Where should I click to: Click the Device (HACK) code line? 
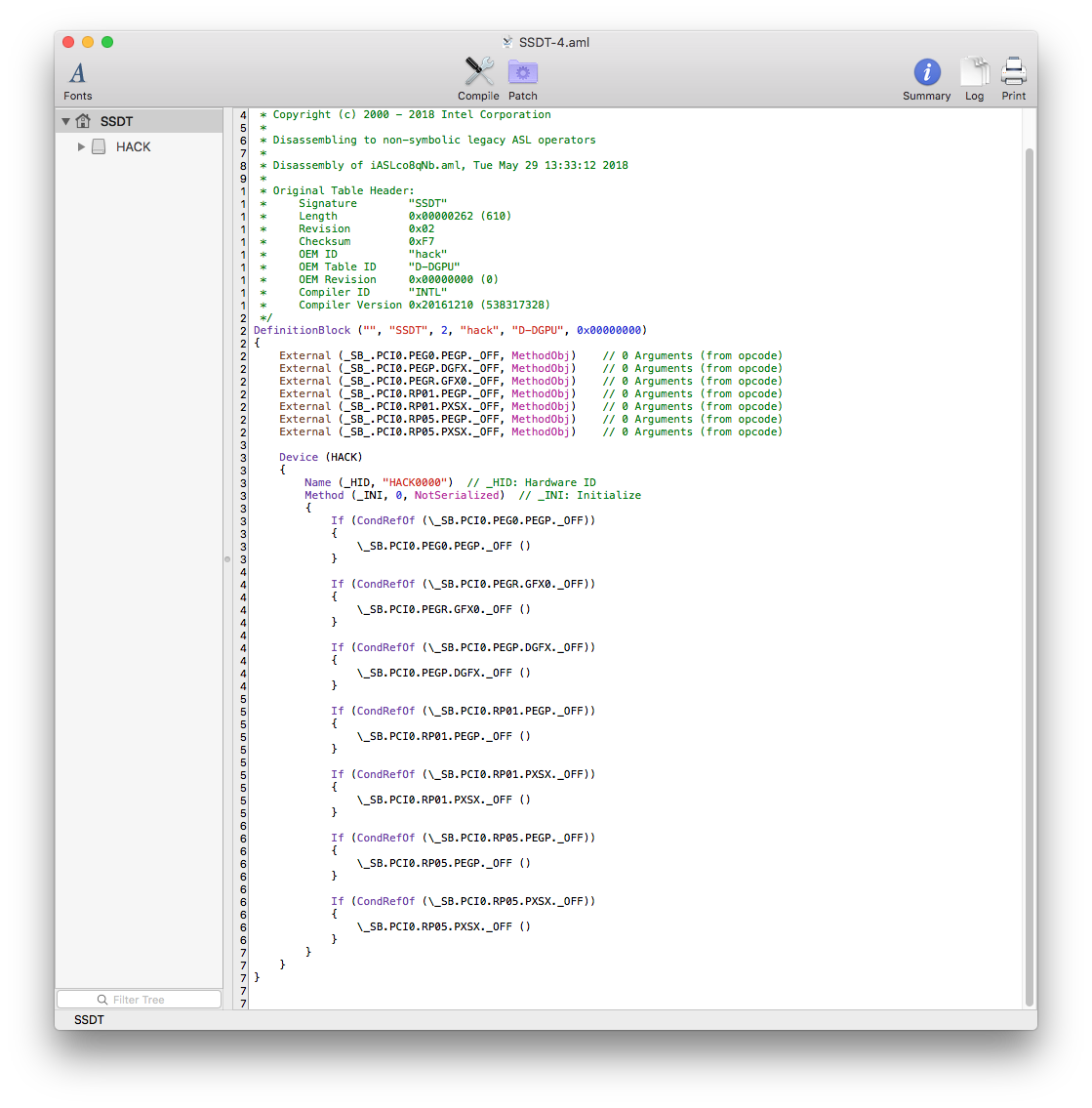pos(320,457)
